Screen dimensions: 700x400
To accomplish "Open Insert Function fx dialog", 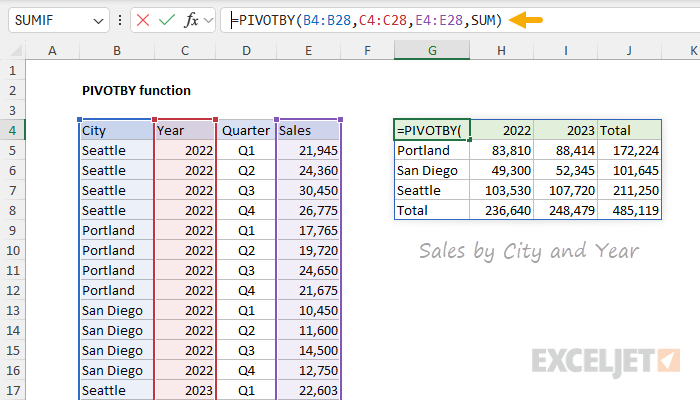I will [x=191, y=20].
